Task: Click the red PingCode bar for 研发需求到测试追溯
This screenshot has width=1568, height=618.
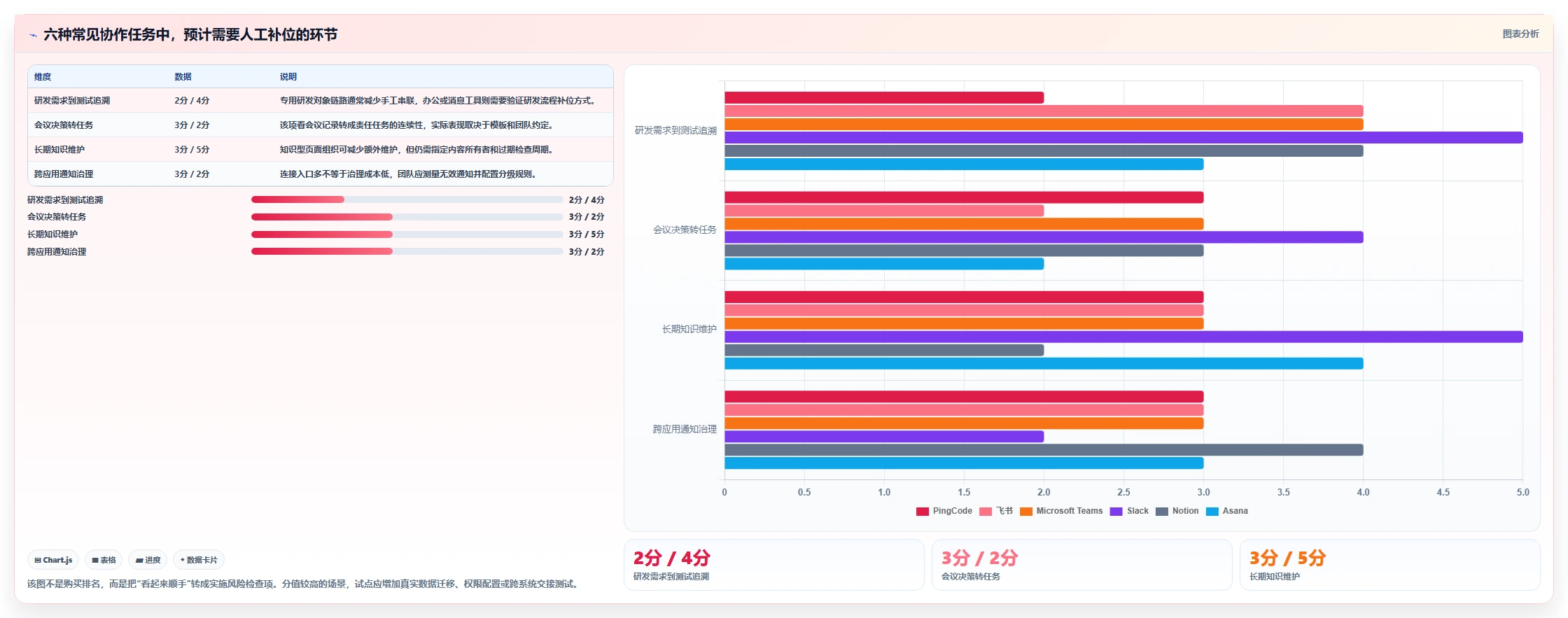Action: pyautogui.click(x=884, y=98)
